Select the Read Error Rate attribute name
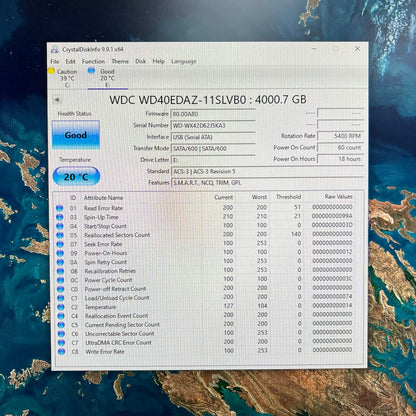This screenshot has width=416, height=416. 103,208
